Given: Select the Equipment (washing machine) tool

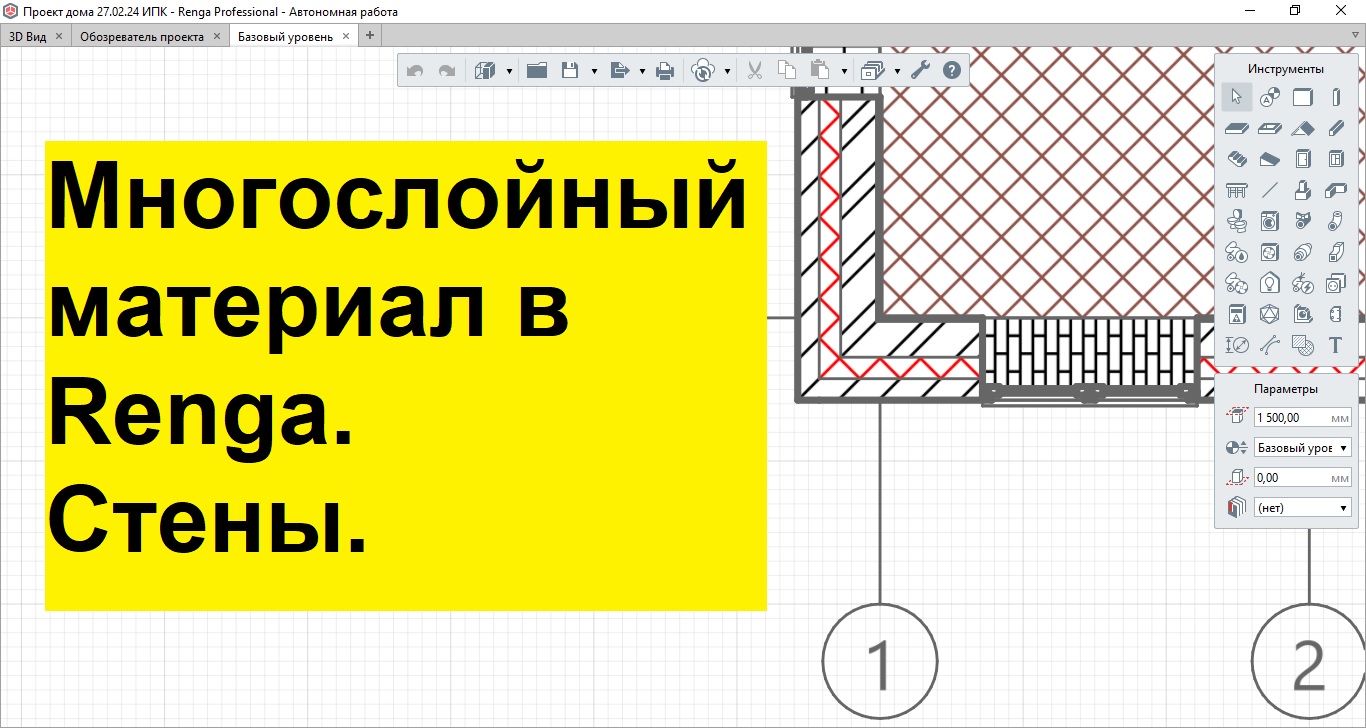Looking at the screenshot, I should [x=1270, y=221].
